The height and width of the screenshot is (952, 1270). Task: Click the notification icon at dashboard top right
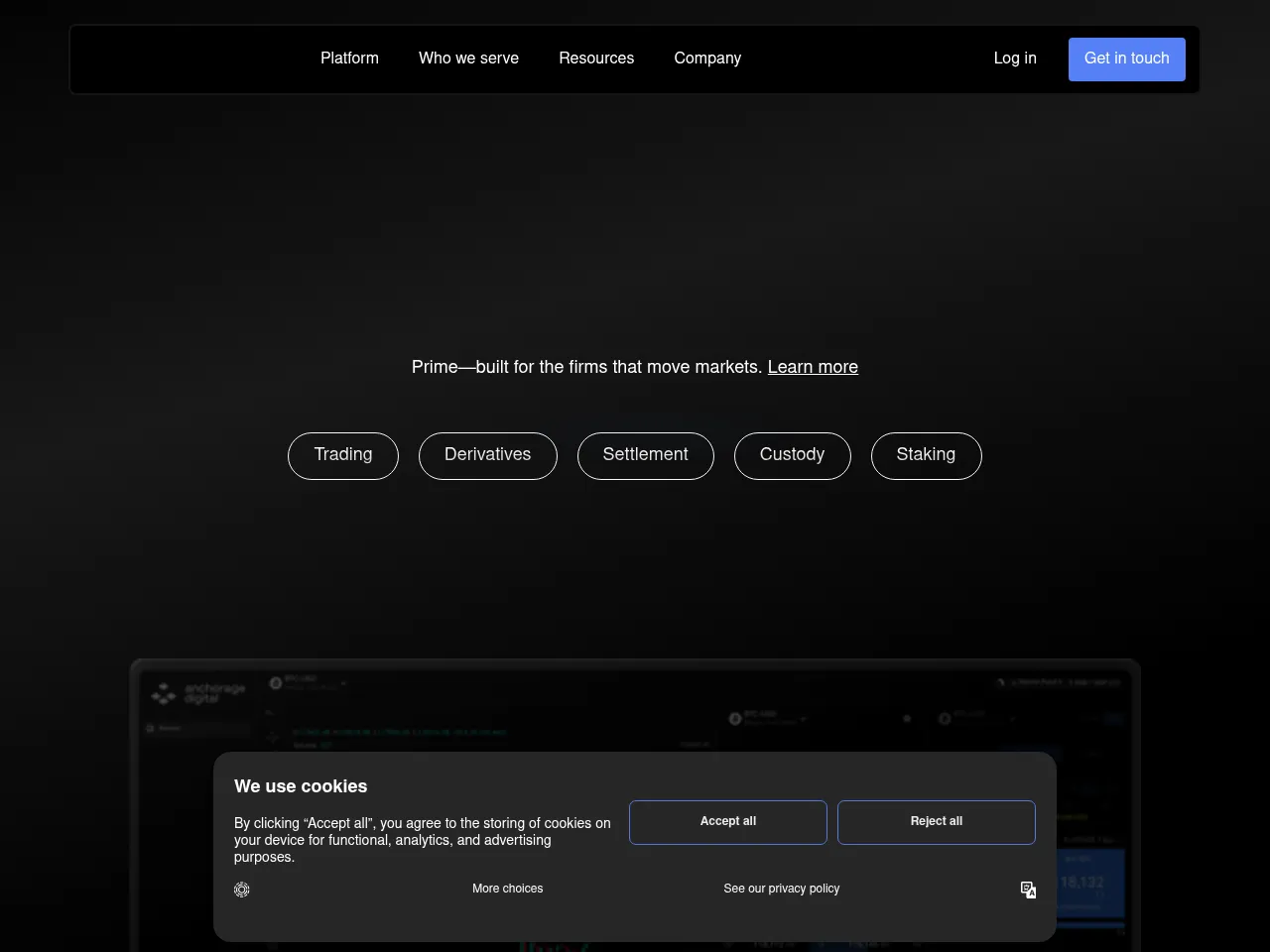pos(1001,682)
